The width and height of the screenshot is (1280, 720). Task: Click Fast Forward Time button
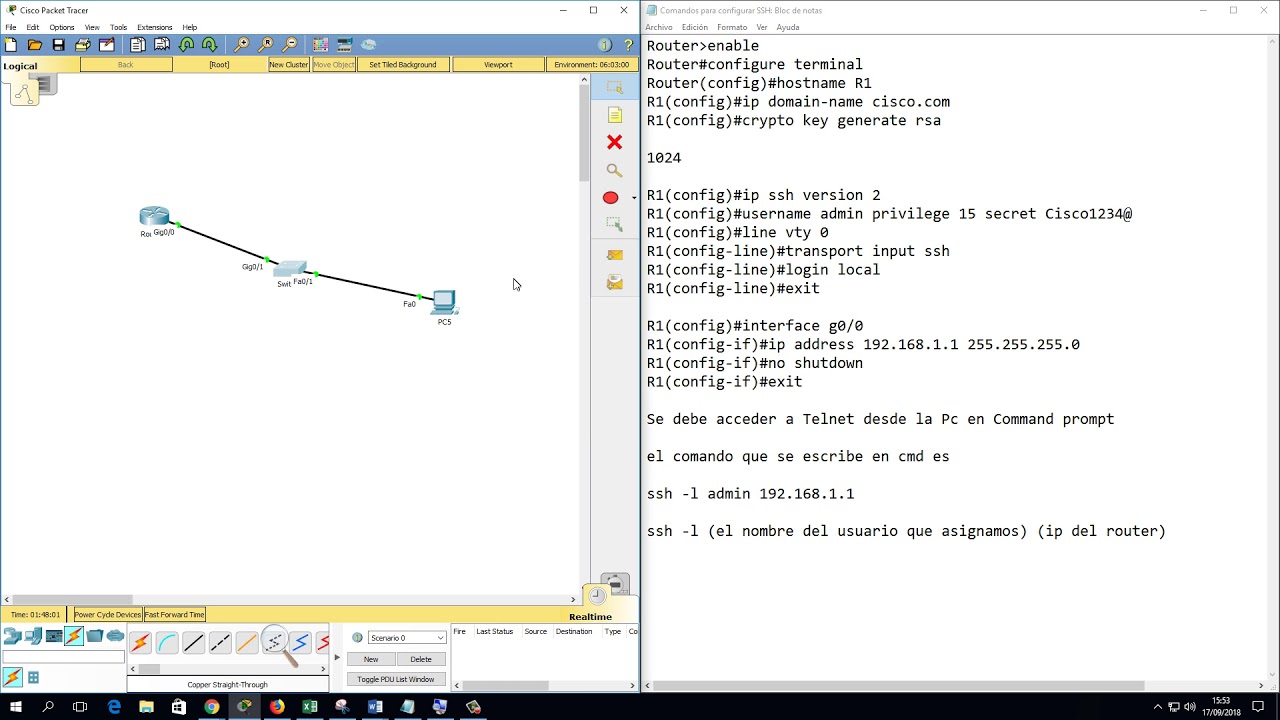coord(175,614)
